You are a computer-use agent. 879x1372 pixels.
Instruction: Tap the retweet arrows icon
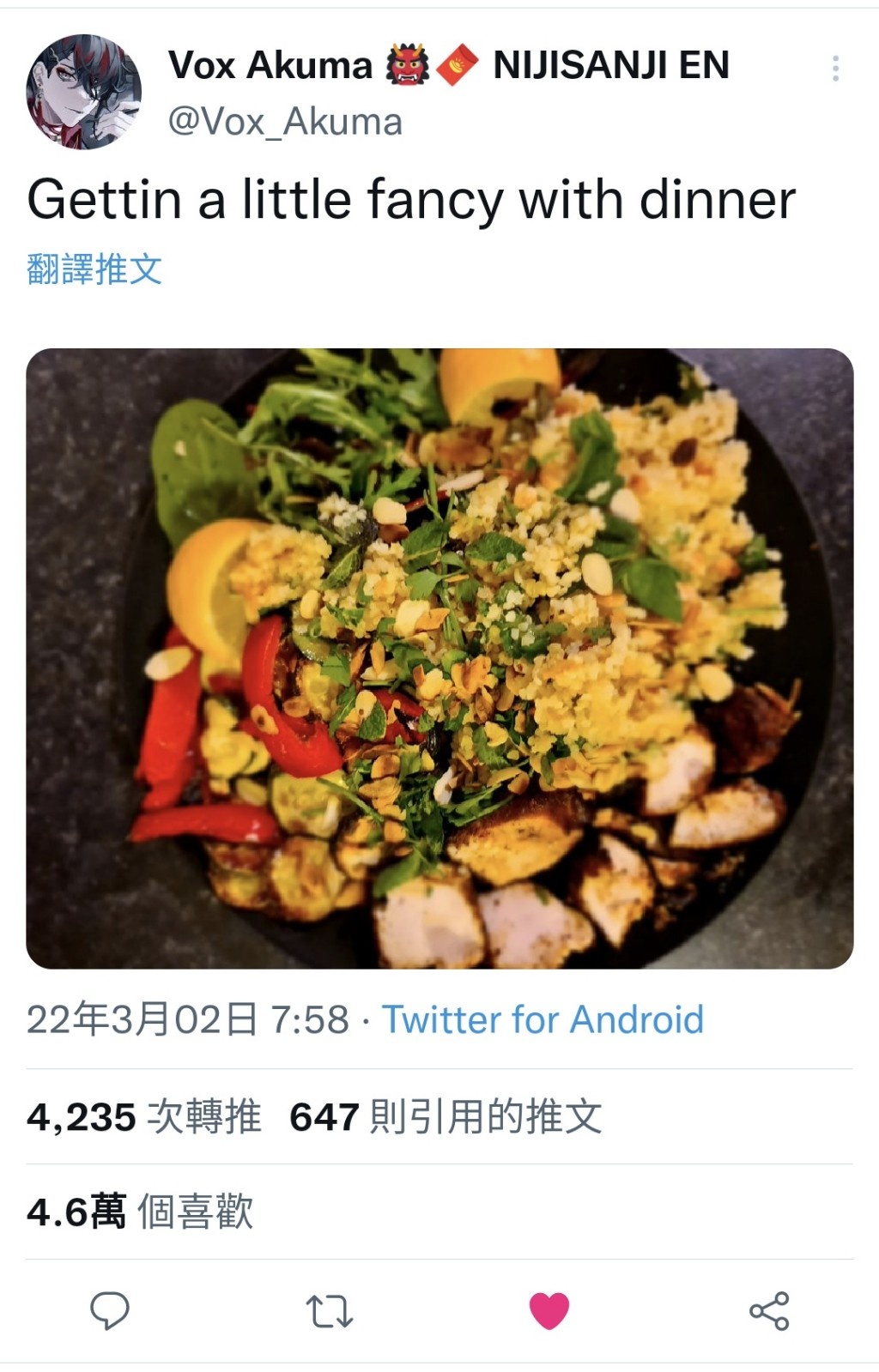[x=330, y=1311]
